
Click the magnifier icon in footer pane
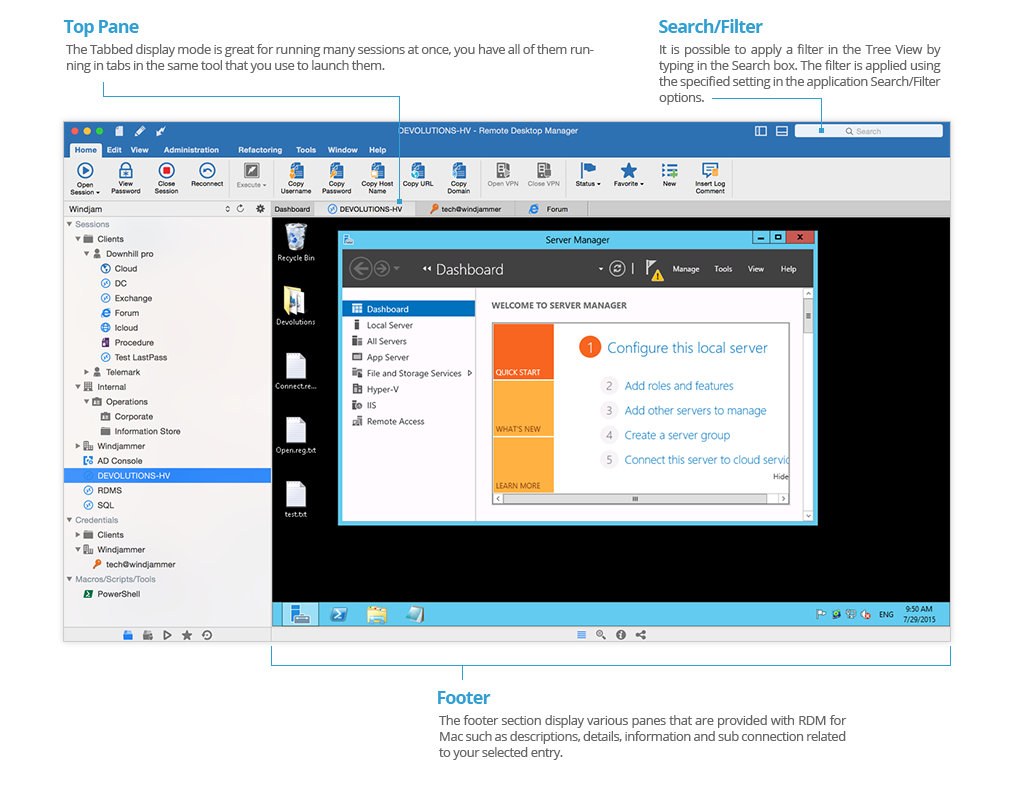601,635
